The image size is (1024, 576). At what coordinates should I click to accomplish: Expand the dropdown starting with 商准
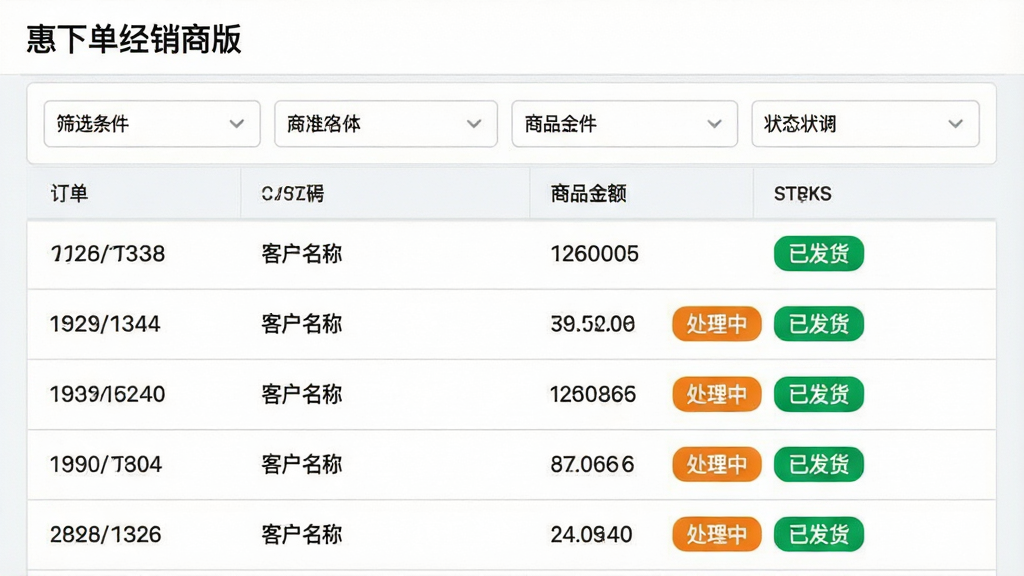[386, 123]
